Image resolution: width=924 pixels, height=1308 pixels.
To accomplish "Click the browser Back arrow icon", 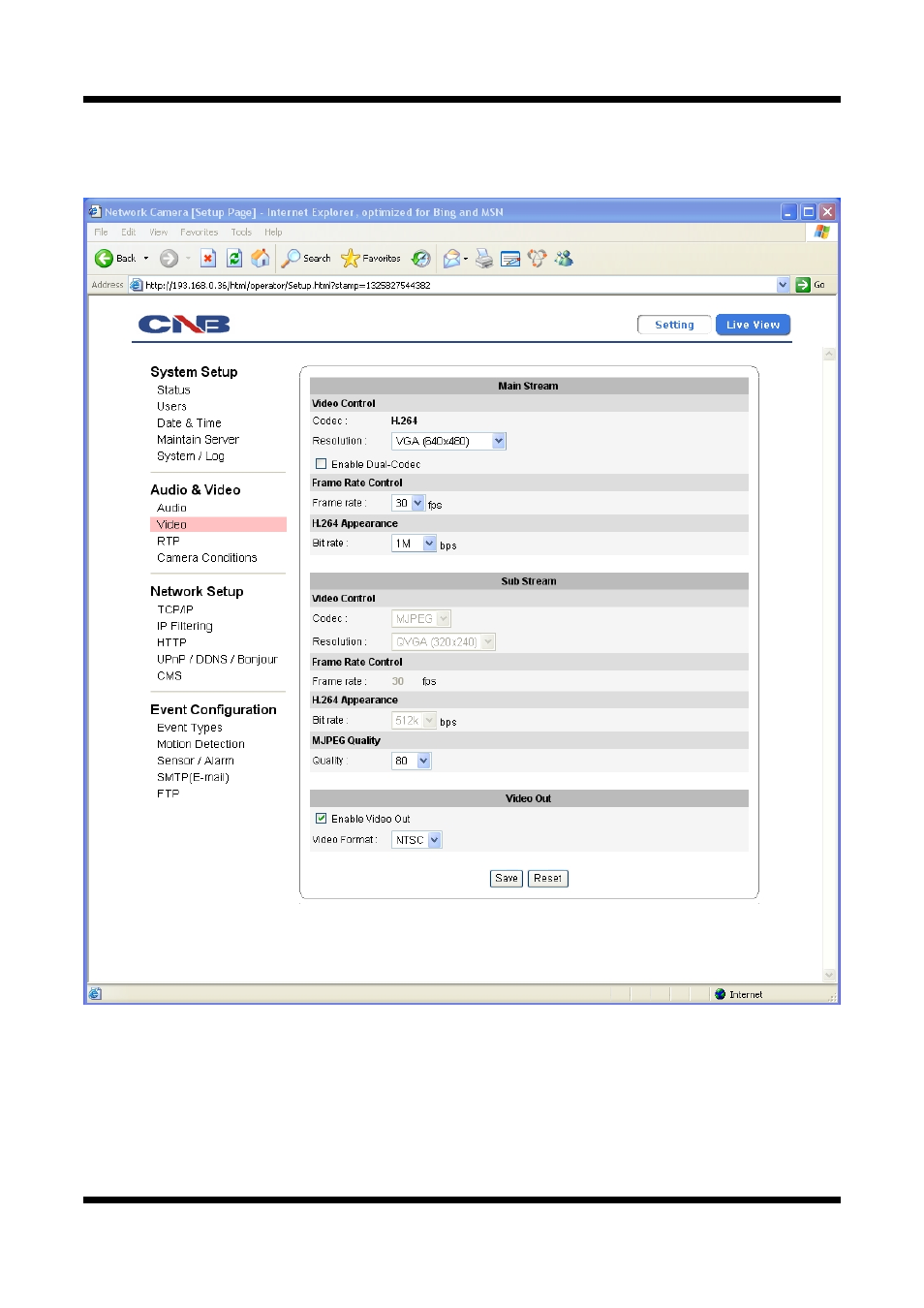I will 104,259.
